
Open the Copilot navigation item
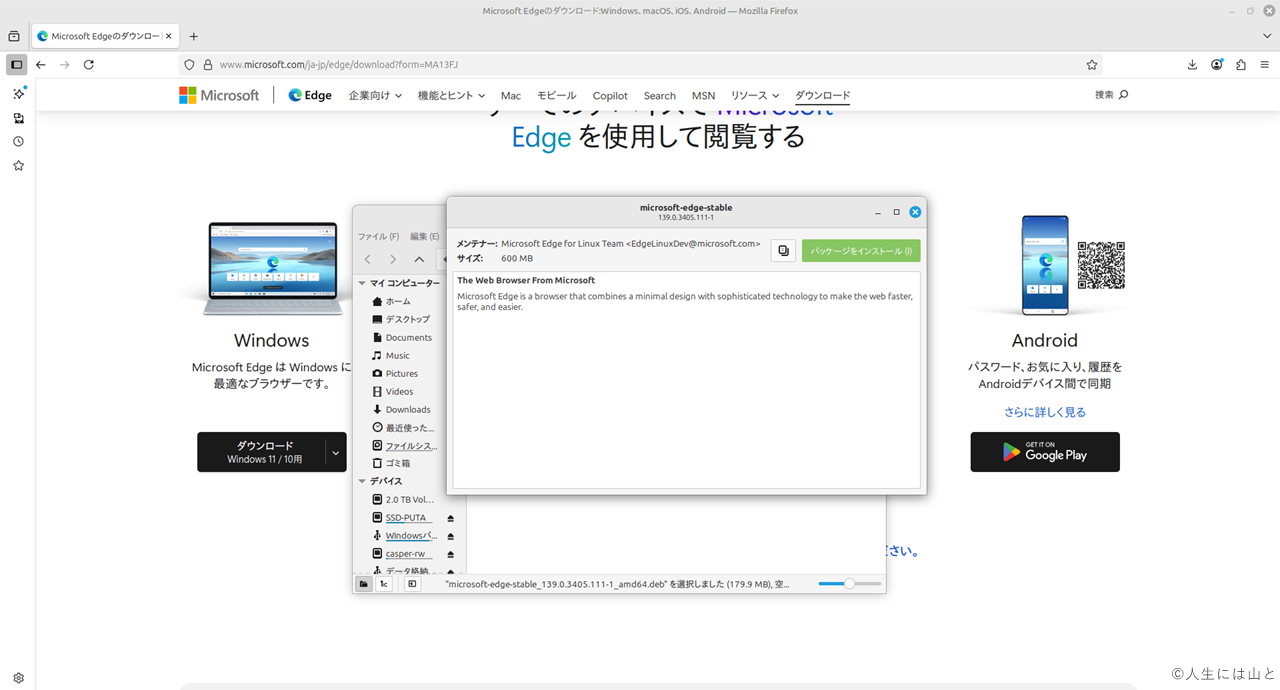click(610, 95)
